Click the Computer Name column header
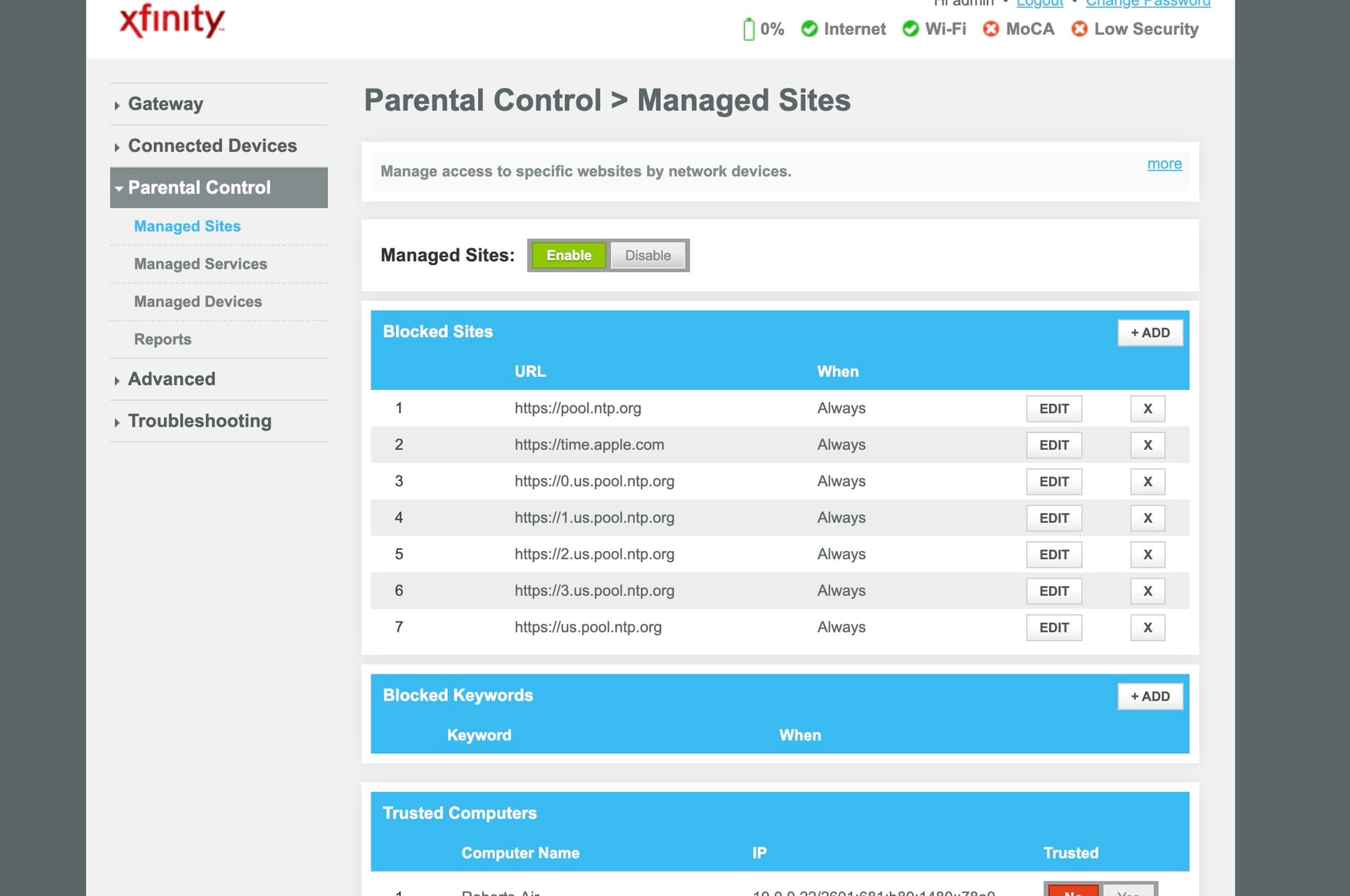The image size is (1350, 896). pos(520,853)
